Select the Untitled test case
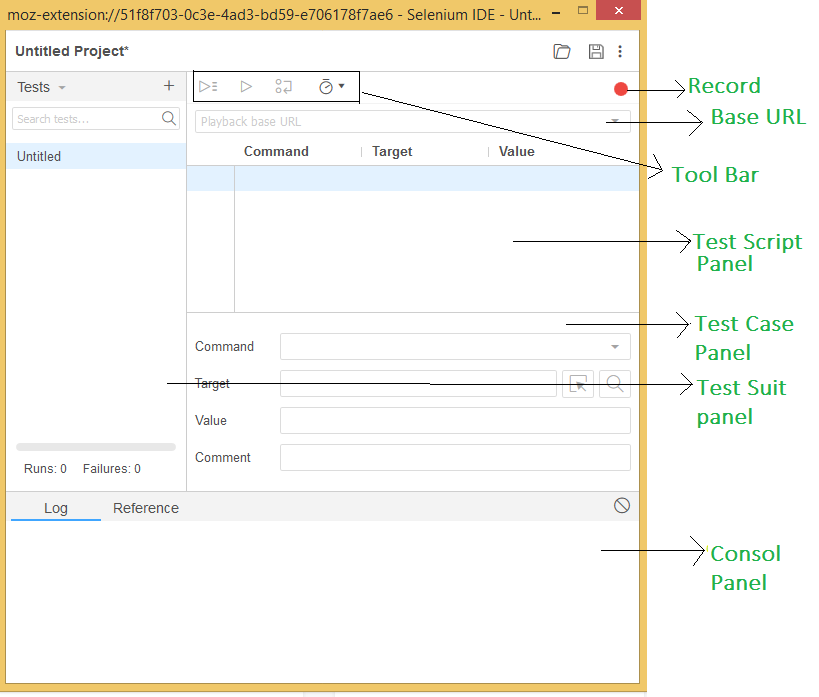819x697 pixels. 96,156
